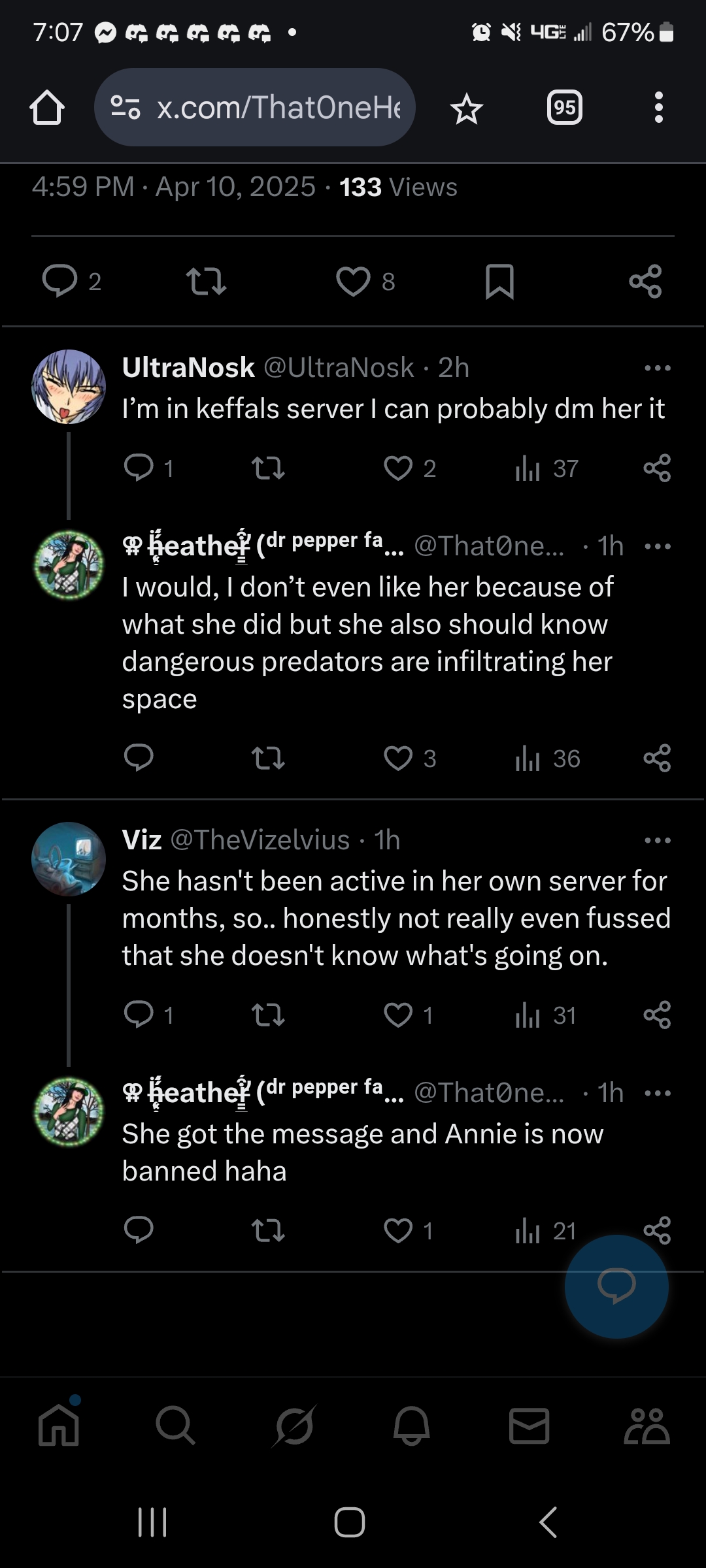
Task: Go to the Search tab
Action: (x=175, y=1426)
